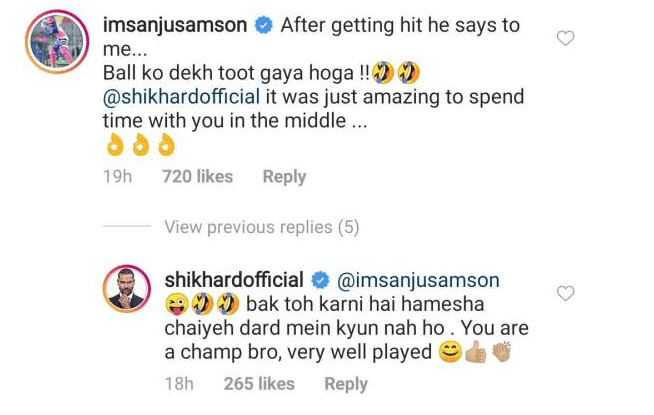Click the thumbs up emoji in the reply
Screen dimensions: 654x415
[x=475, y=352]
